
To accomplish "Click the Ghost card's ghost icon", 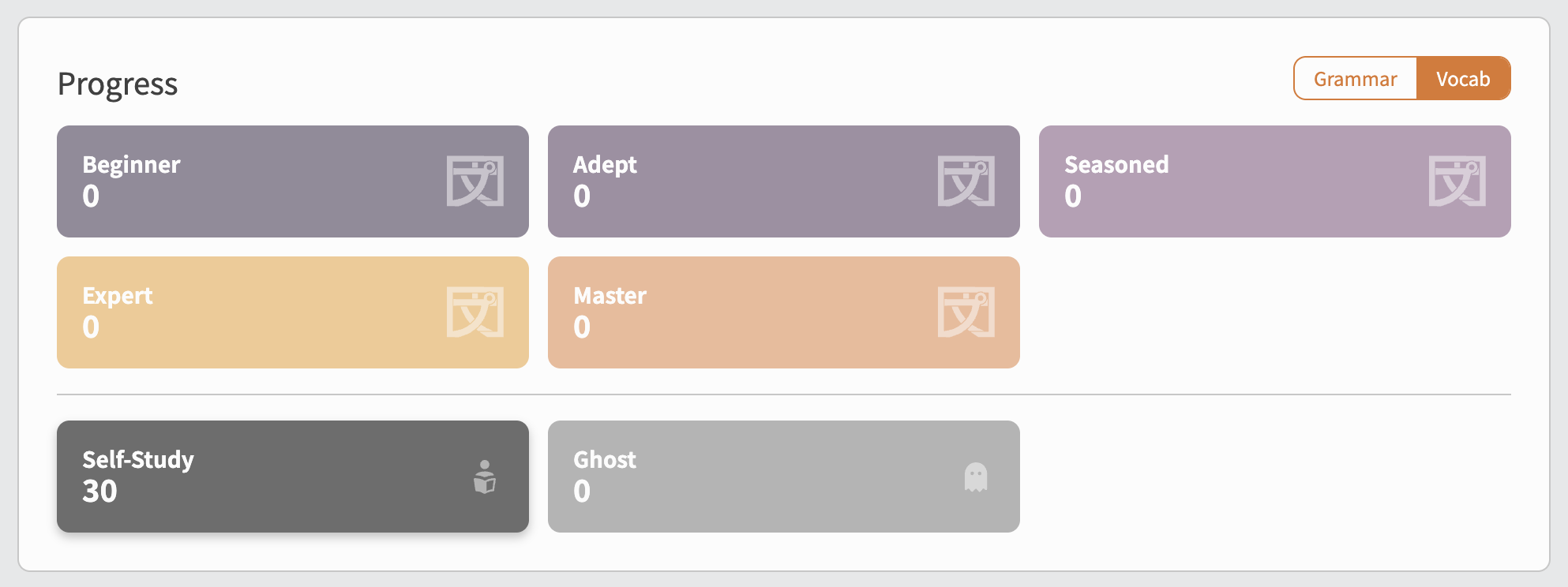I will pos(976,477).
